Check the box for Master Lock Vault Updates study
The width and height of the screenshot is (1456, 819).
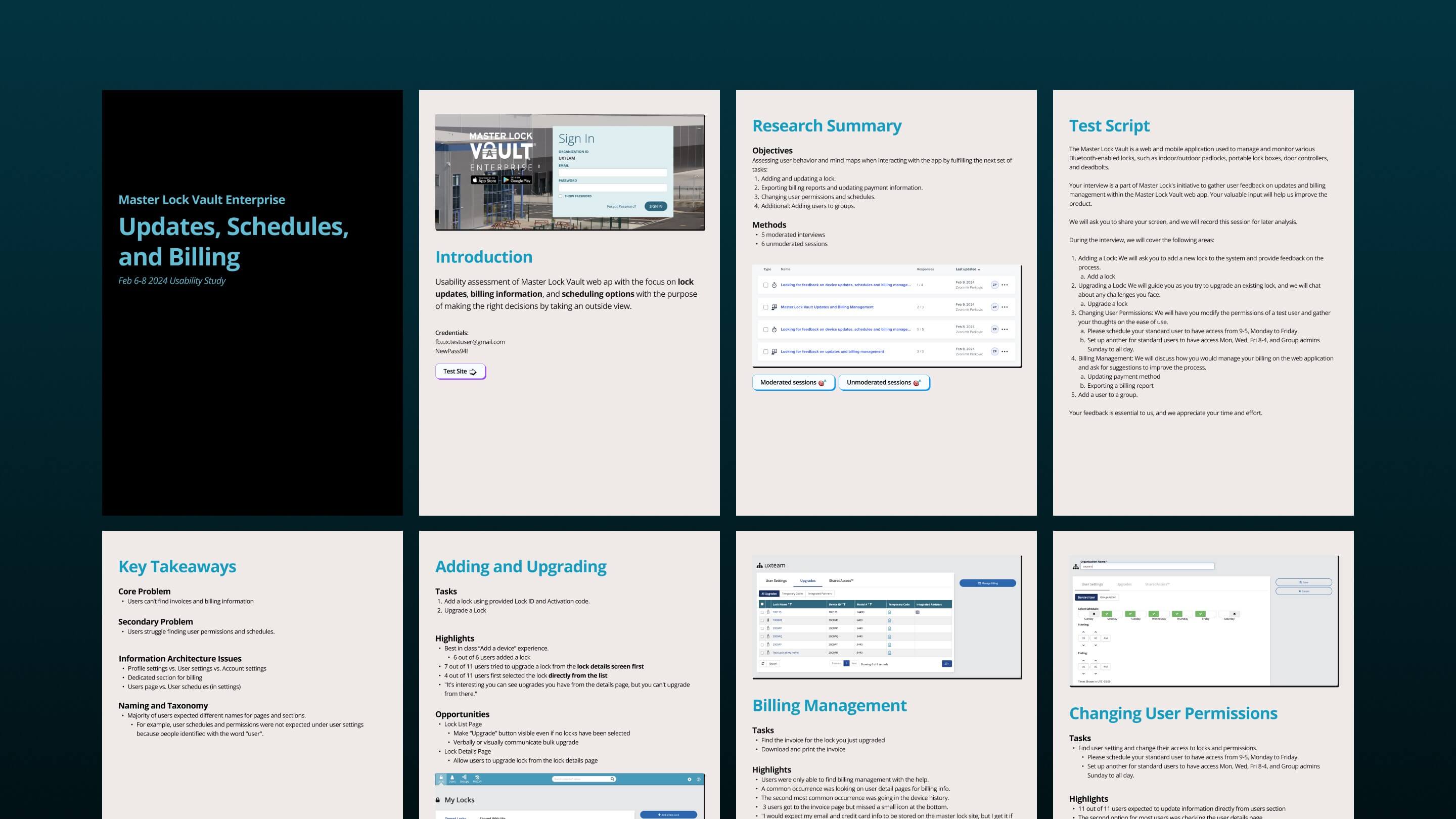(766, 307)
